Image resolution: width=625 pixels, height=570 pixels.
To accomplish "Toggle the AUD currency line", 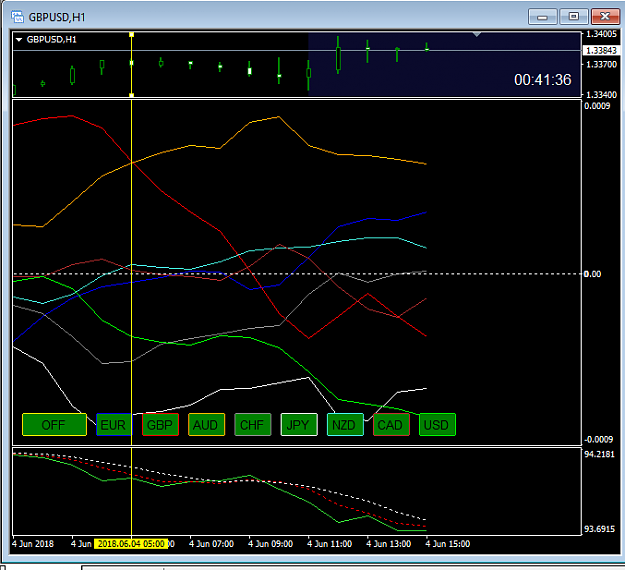I will pyautogui.click(x=206, y=425).
